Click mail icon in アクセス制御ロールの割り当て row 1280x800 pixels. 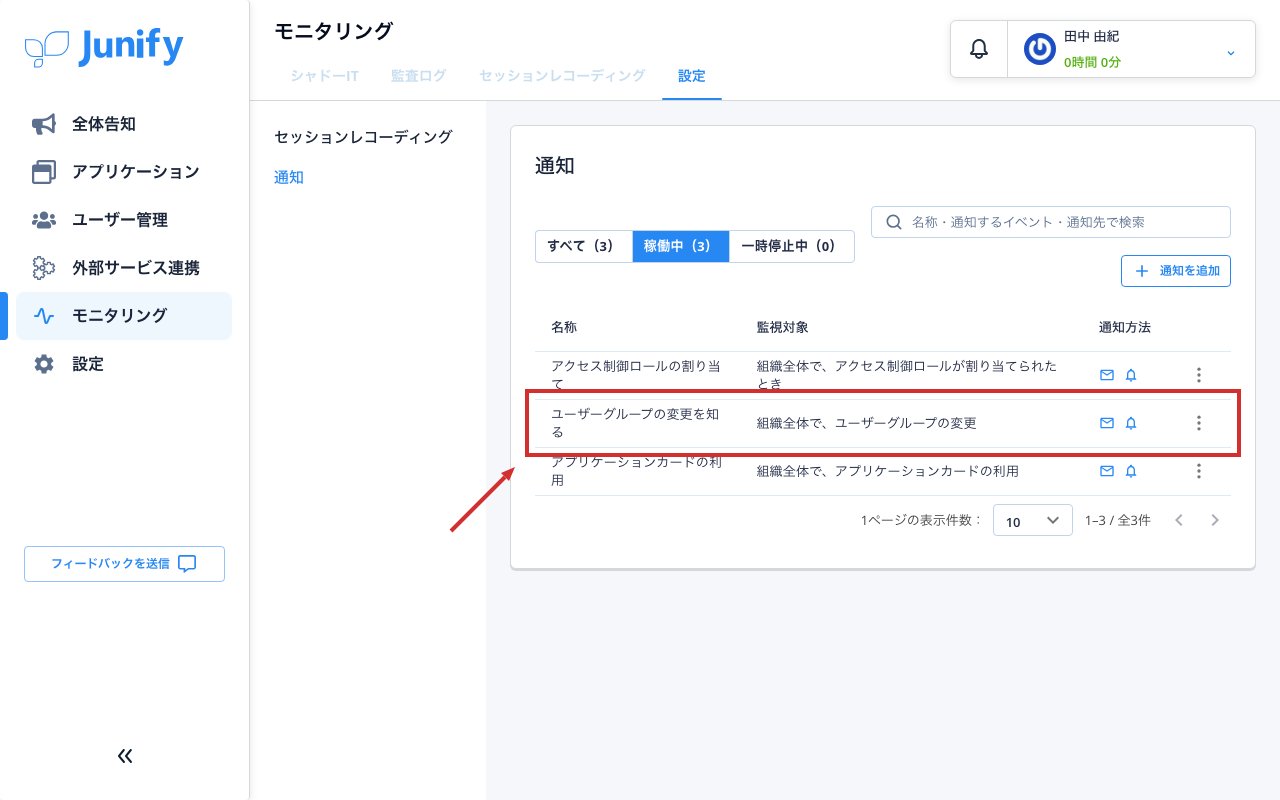(1107, 375)
